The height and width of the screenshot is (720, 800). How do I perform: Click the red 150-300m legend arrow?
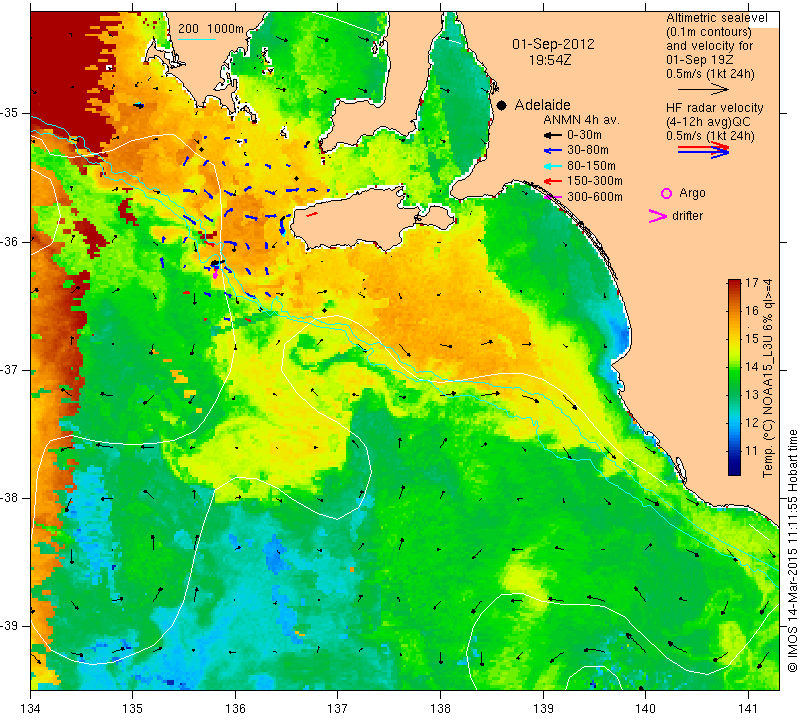pos(552,181)
